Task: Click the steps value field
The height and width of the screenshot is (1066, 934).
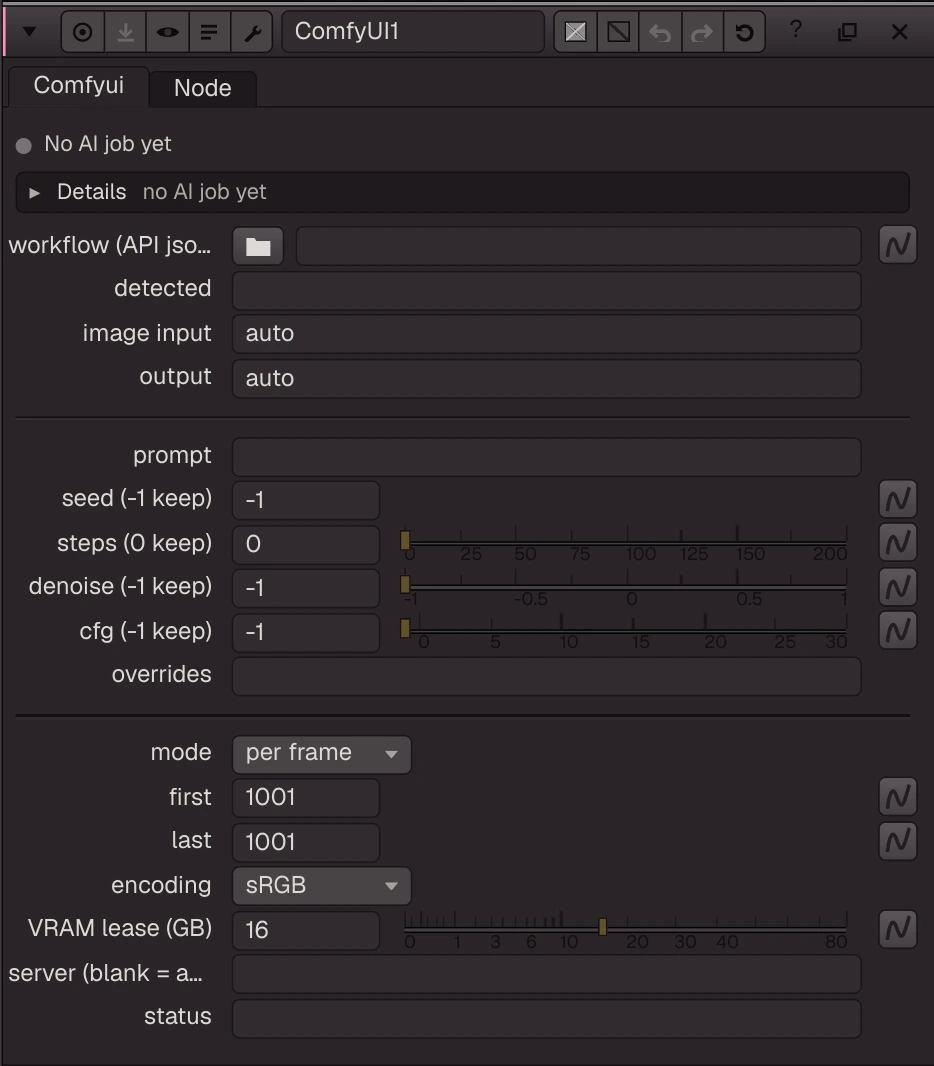Action: pos(306,545)
